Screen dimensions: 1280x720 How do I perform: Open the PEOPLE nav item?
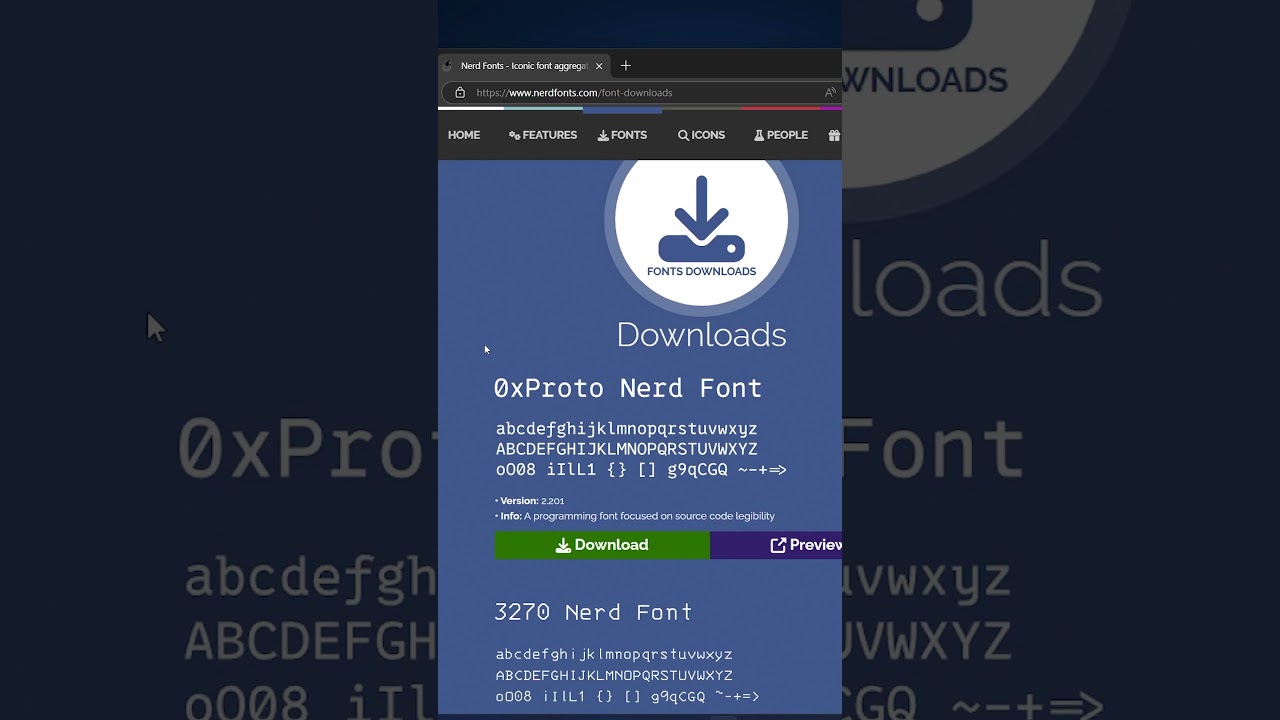pyautogui.click(x=781, y=135)
